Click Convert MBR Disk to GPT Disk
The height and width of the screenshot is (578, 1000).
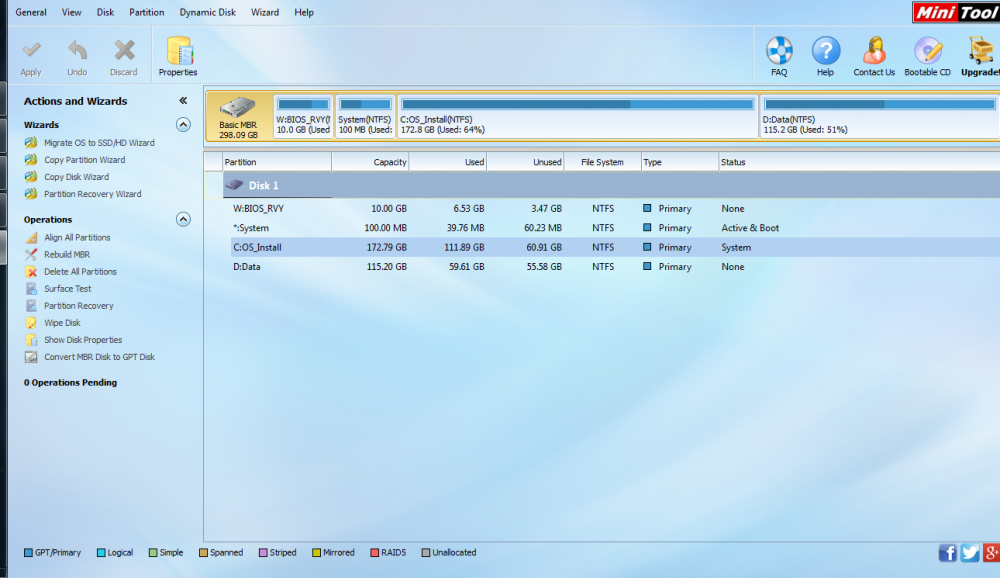(99, 357)
